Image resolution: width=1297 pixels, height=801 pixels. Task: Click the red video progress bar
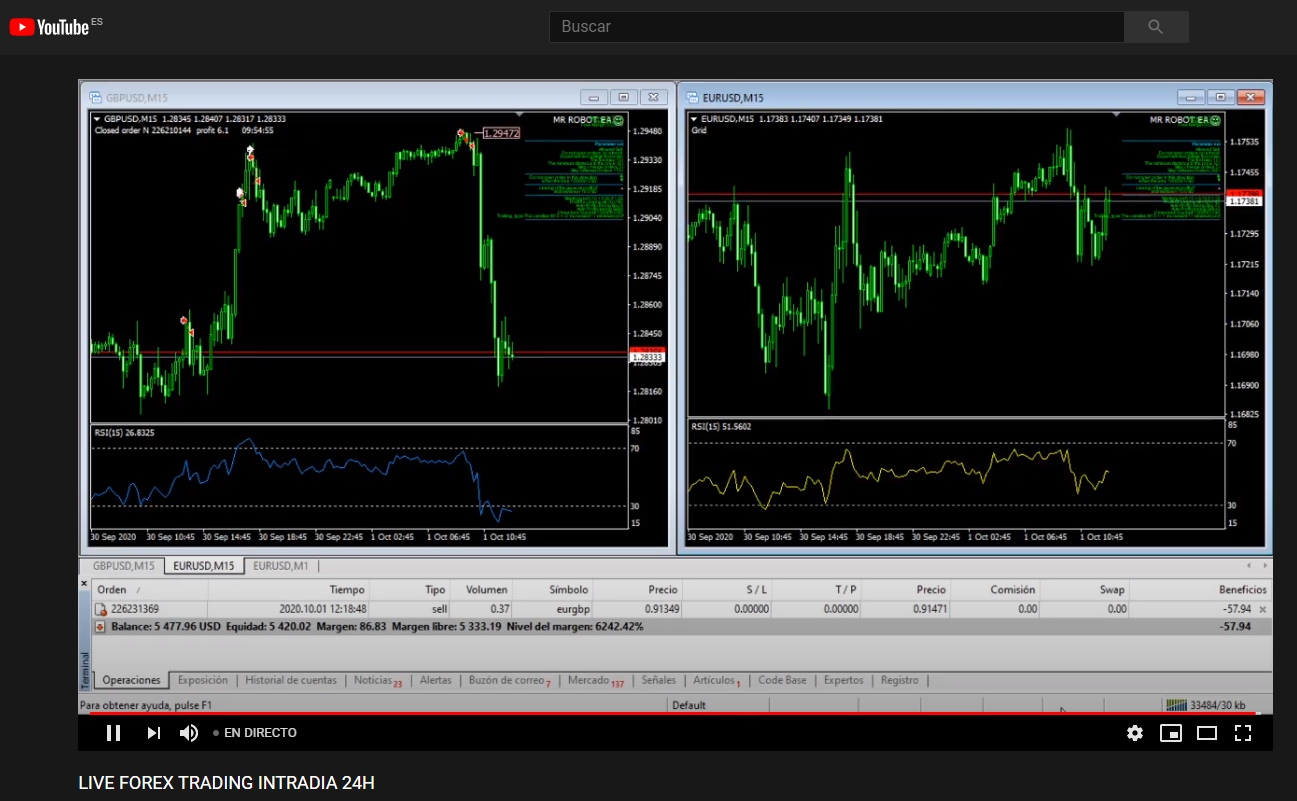pos(675,713)
